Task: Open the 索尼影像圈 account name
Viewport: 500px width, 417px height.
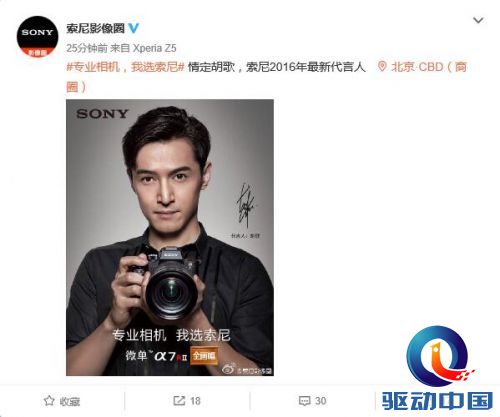Action: coord(95,28)
